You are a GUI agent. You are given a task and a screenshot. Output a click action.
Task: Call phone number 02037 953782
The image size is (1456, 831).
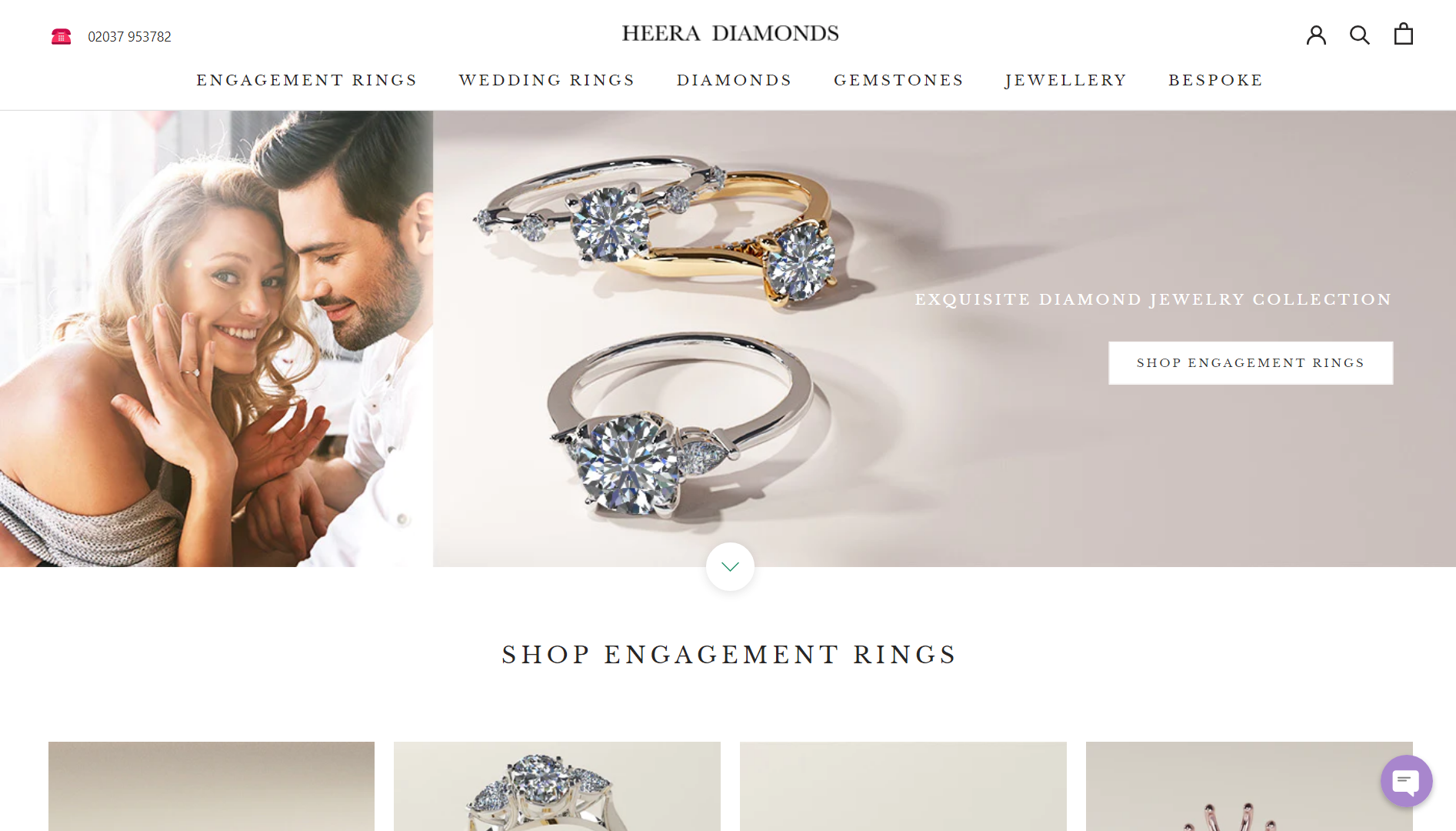click(129, 37)
